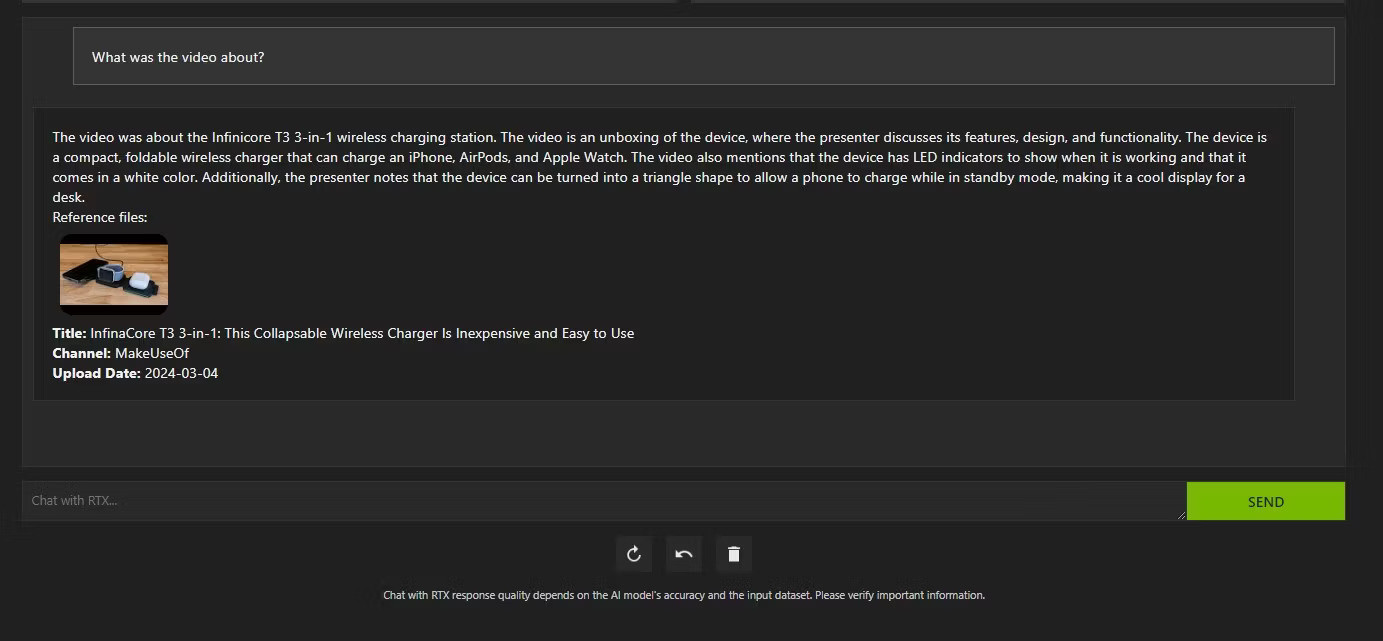This screenshot has width=1383, height=641.
Task: Click the bold 'Upload Date:' label
Action: click(96, 373)
